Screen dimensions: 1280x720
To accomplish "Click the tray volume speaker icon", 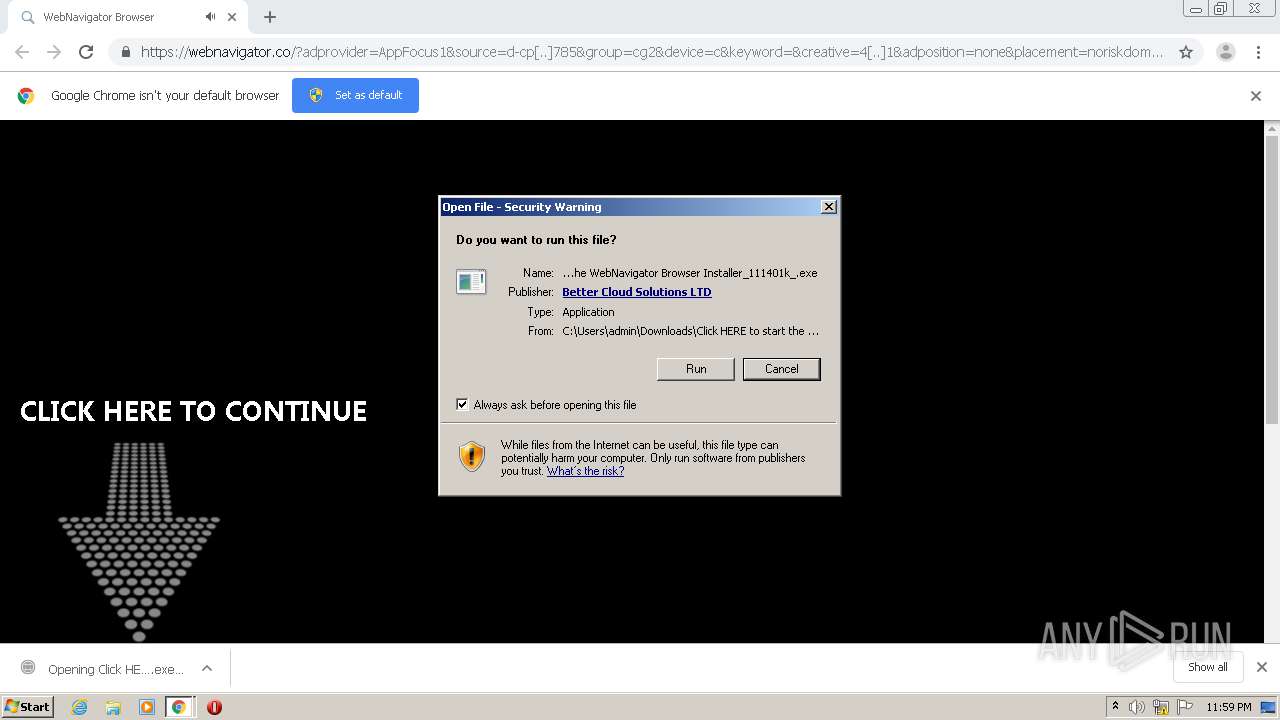I will [x=1137, y=707].
